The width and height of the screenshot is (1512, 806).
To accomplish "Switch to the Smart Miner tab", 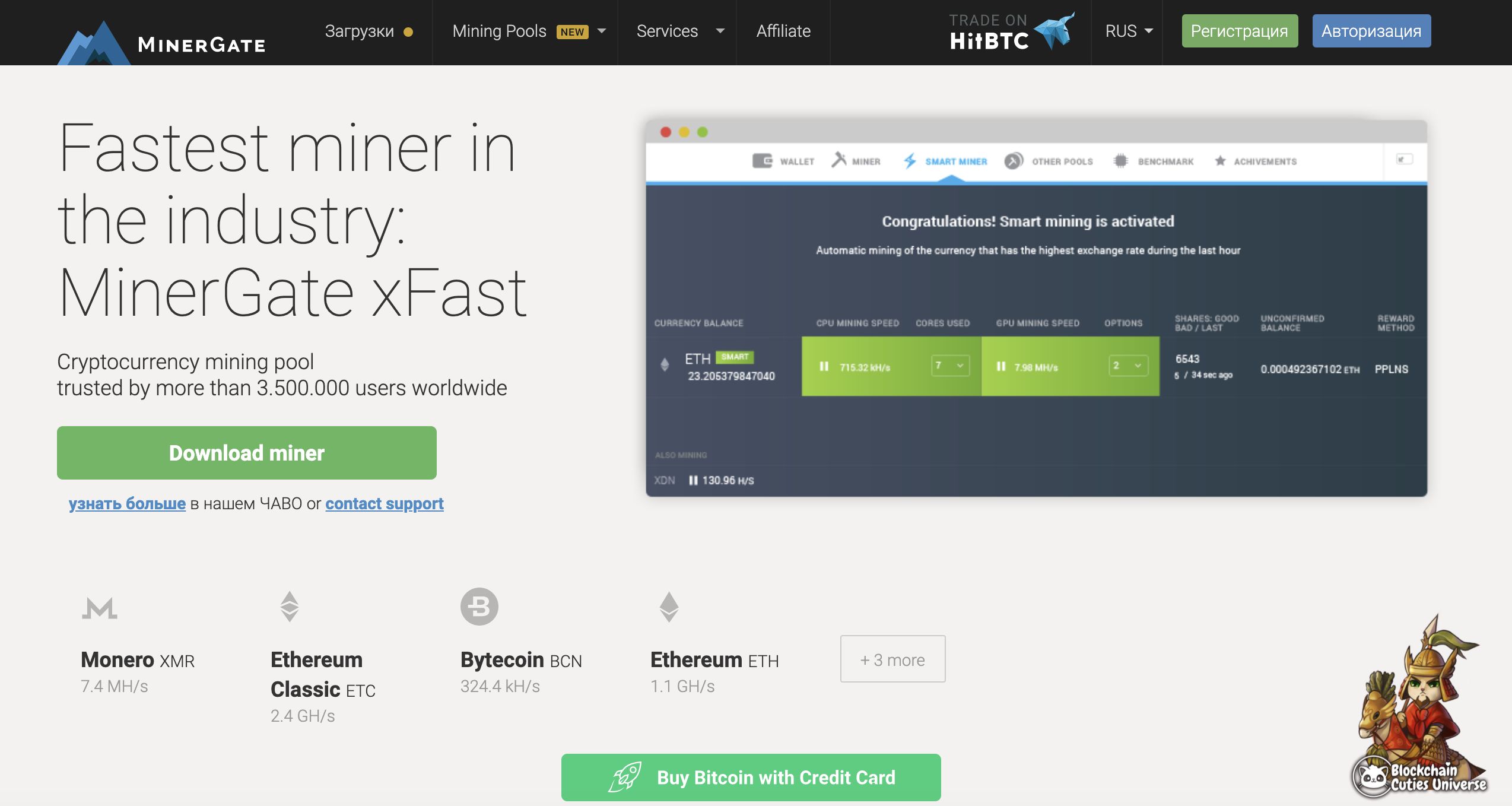I will (945, 161).
